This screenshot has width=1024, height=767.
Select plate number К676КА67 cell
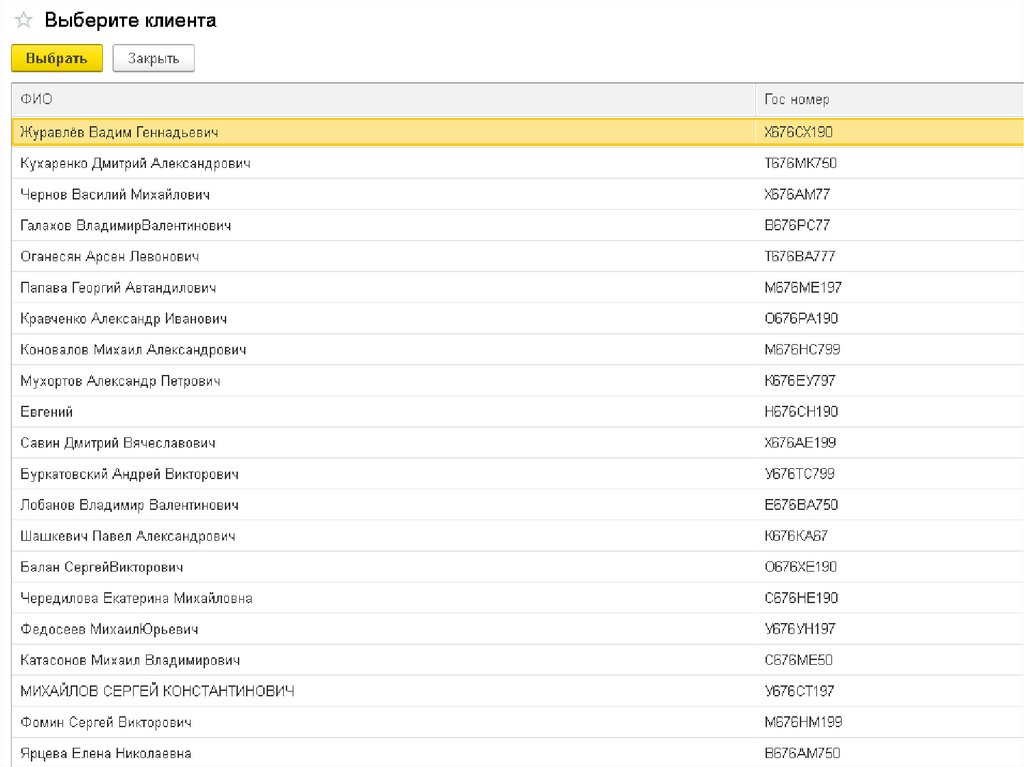(796, 536)
